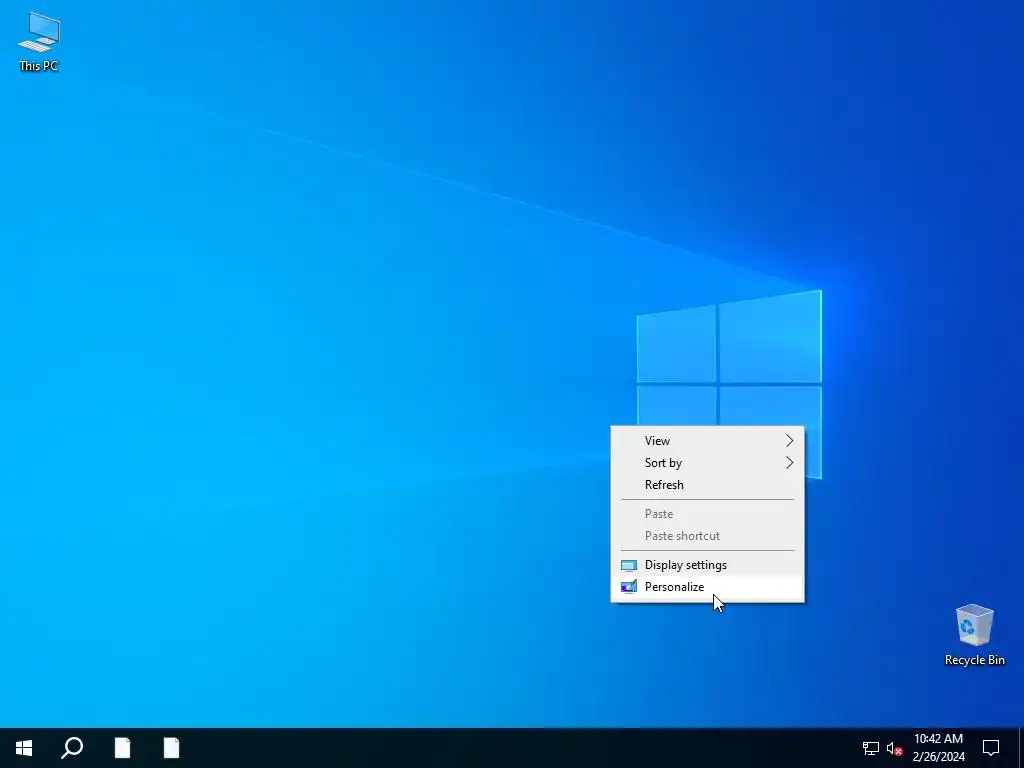The height and width of the screenshot is (768, 1024).
Task: Expand the Sort by submenu arrow
Action: click(789, 463)
